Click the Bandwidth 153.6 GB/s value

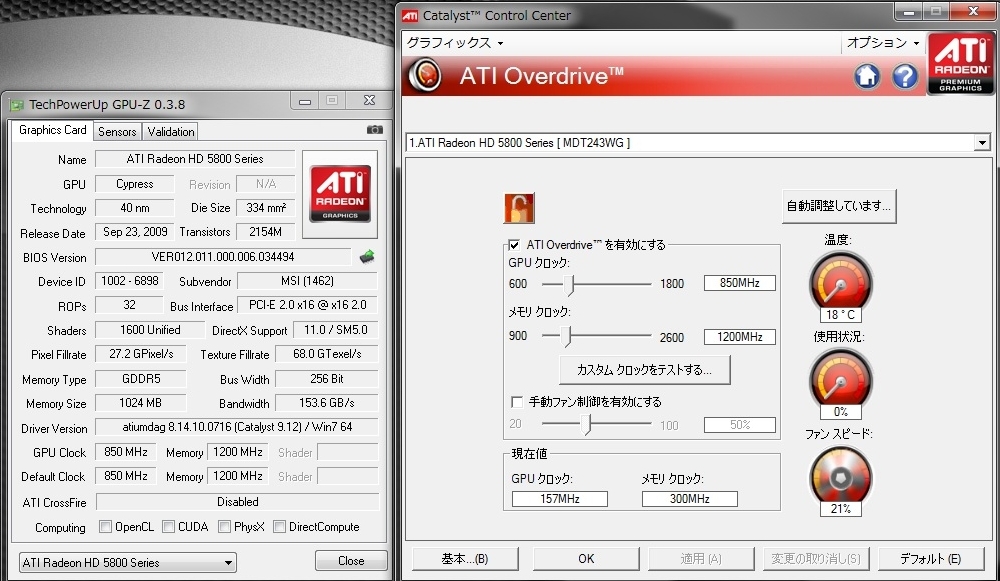pos(327,403)
